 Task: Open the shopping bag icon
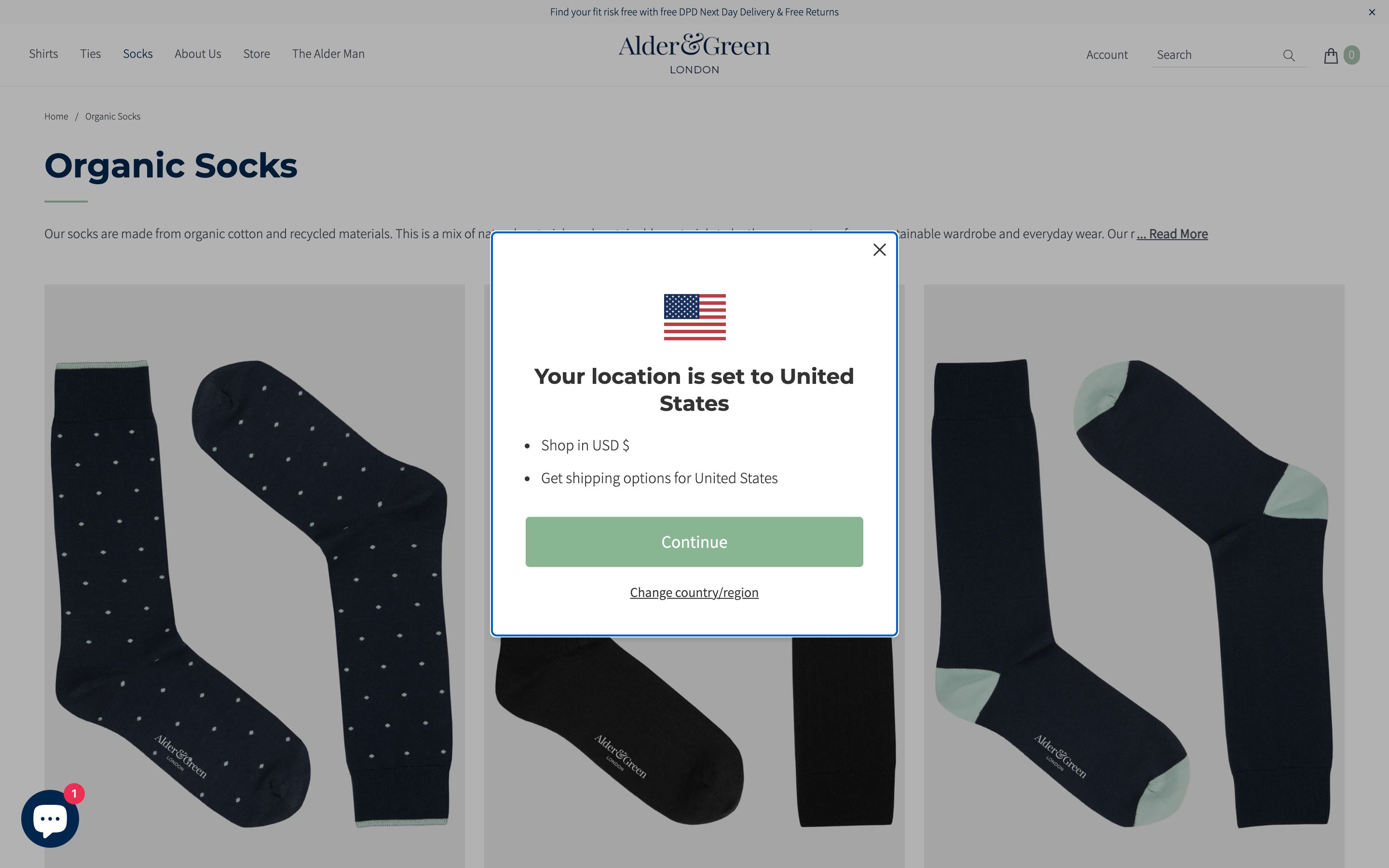(x=1331, y=55)
